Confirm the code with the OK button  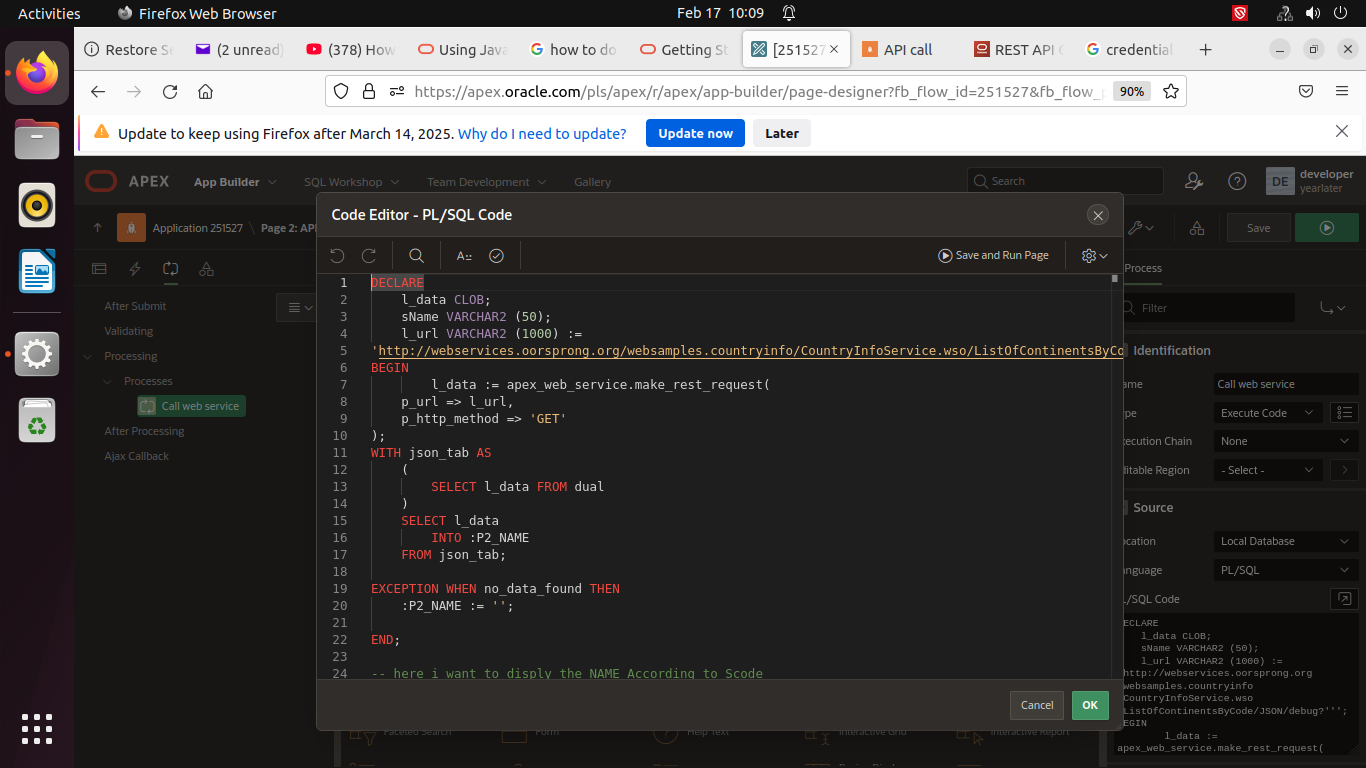click(x=1090, y=705)
